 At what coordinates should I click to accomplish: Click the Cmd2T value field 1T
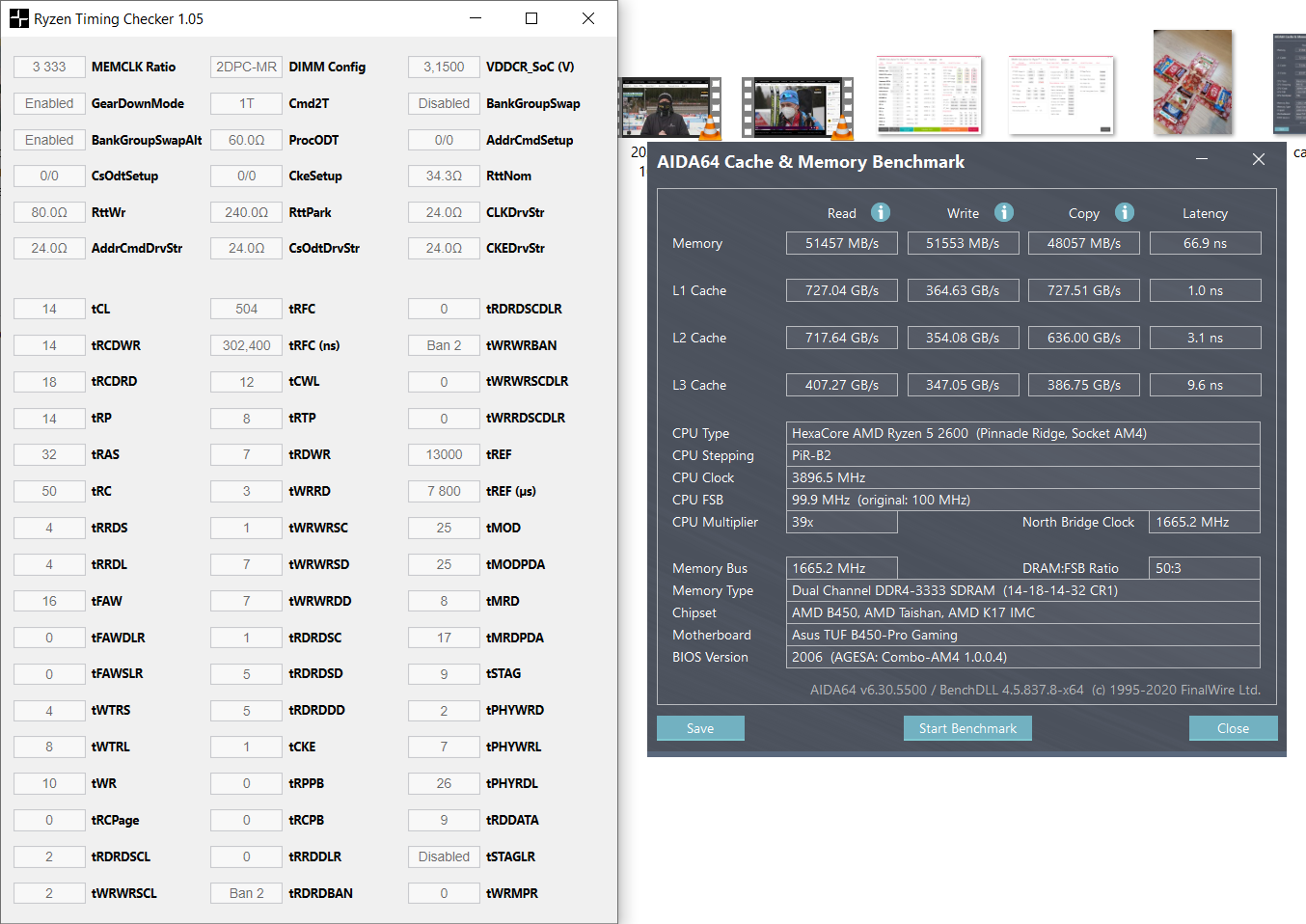pos(247,103)
